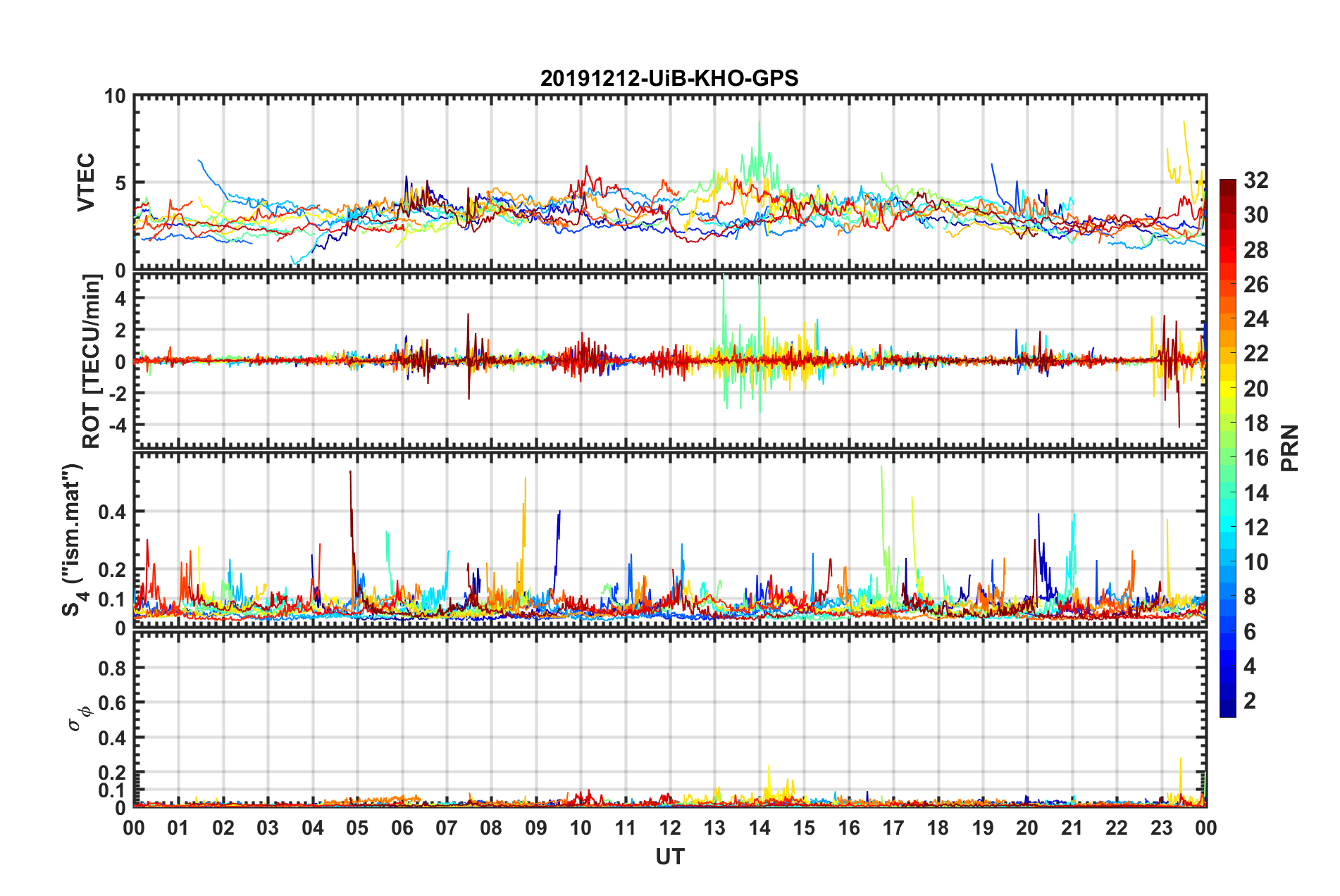Click UT axis tick label 19
This screenshot has height=896, width=1340.
tap(983, 828)
